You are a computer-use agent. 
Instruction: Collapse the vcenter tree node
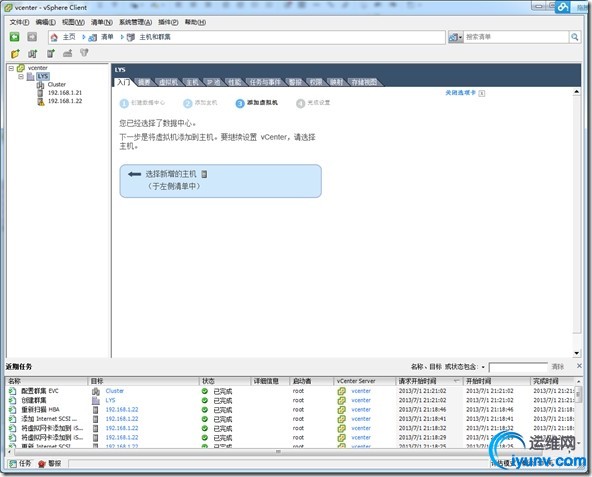[x=11, y=68]
